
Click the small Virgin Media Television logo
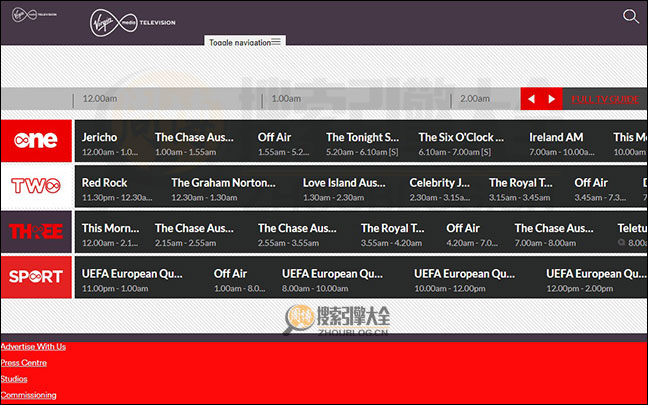[x=34, y=15]
